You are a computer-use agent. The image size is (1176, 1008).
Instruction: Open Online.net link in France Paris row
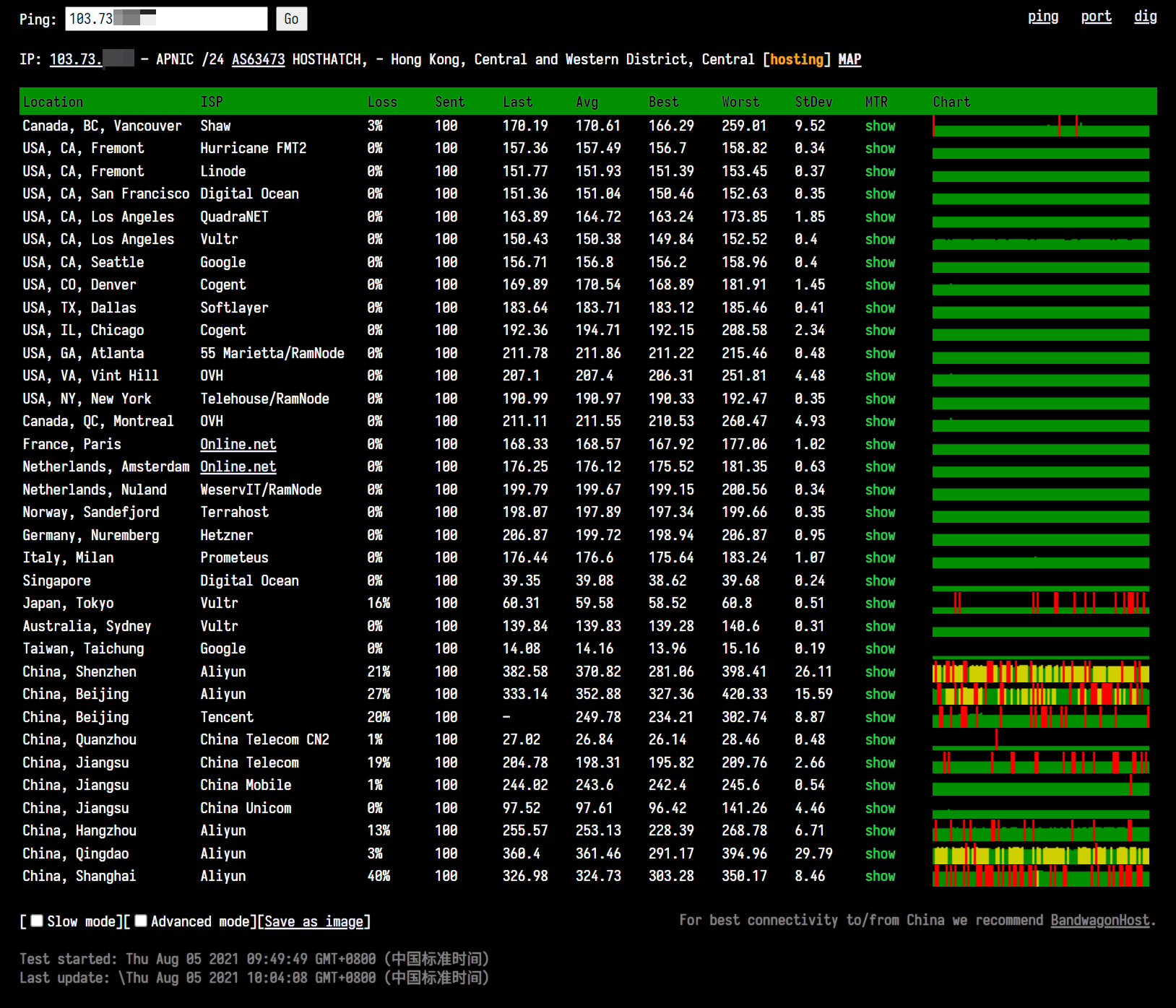[x=238, y=444]
